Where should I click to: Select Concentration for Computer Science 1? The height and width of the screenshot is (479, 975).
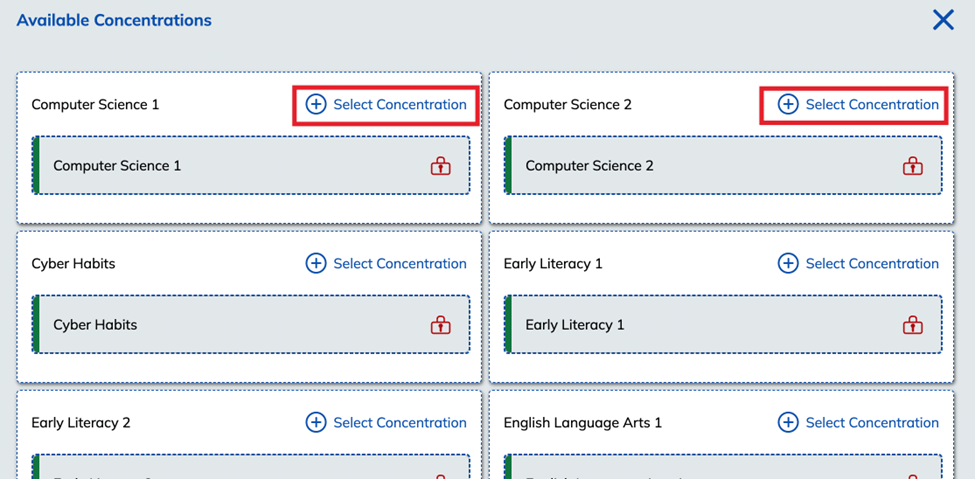click(x=386, y=105)
